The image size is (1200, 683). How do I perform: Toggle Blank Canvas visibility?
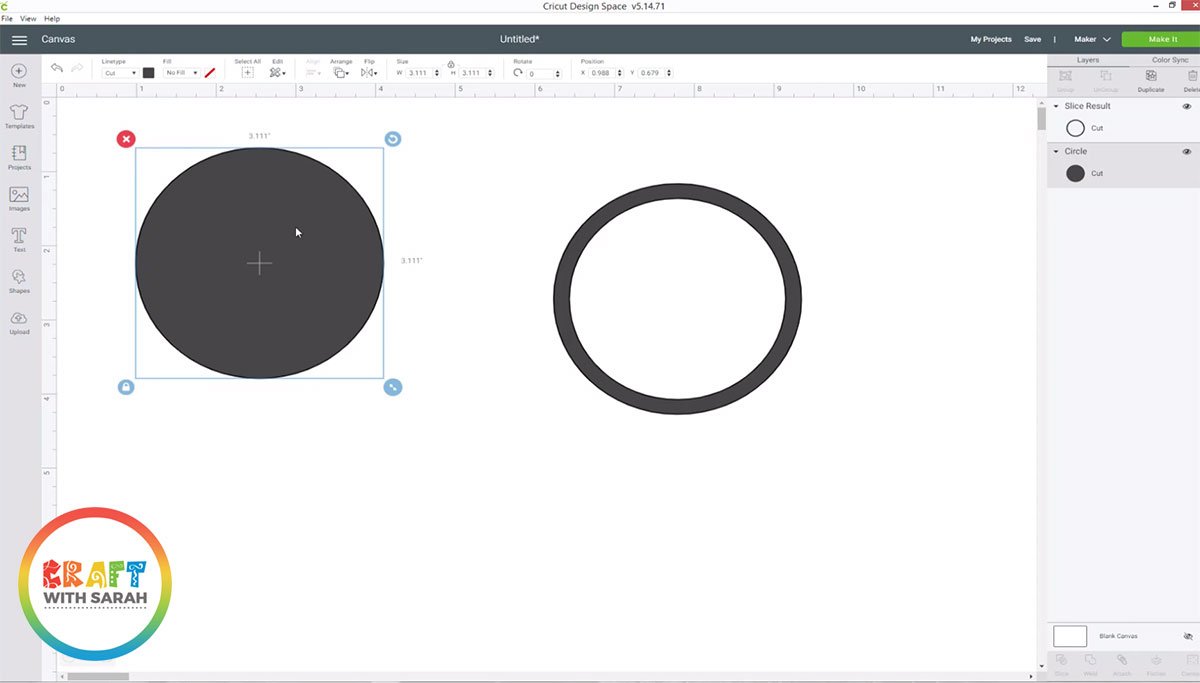point(1188,636)
